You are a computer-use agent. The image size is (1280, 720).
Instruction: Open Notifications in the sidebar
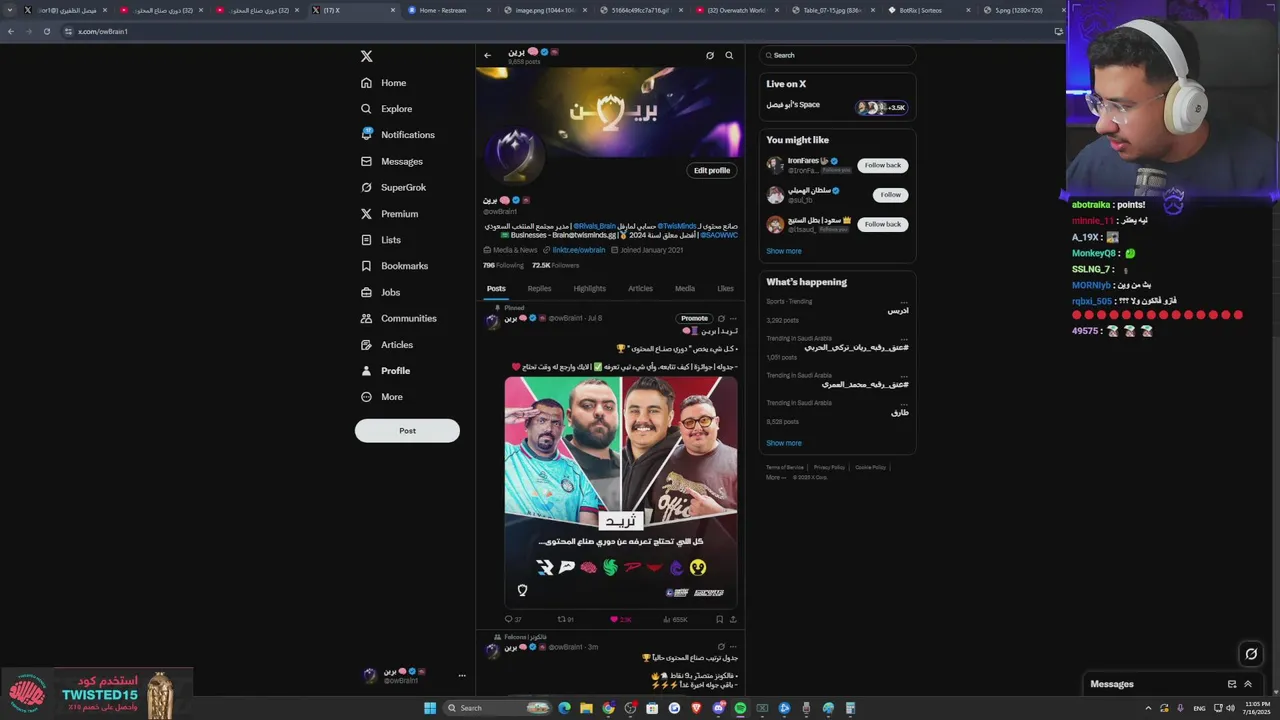coord(398,135)
